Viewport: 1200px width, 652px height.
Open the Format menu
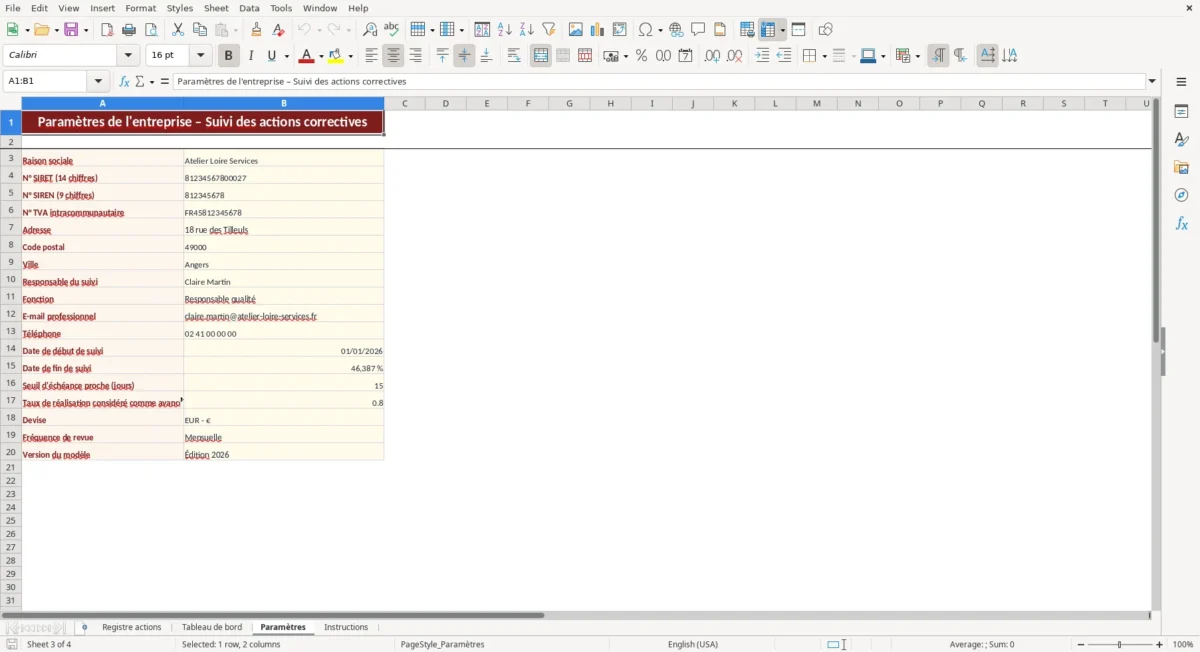click(140, 8)
